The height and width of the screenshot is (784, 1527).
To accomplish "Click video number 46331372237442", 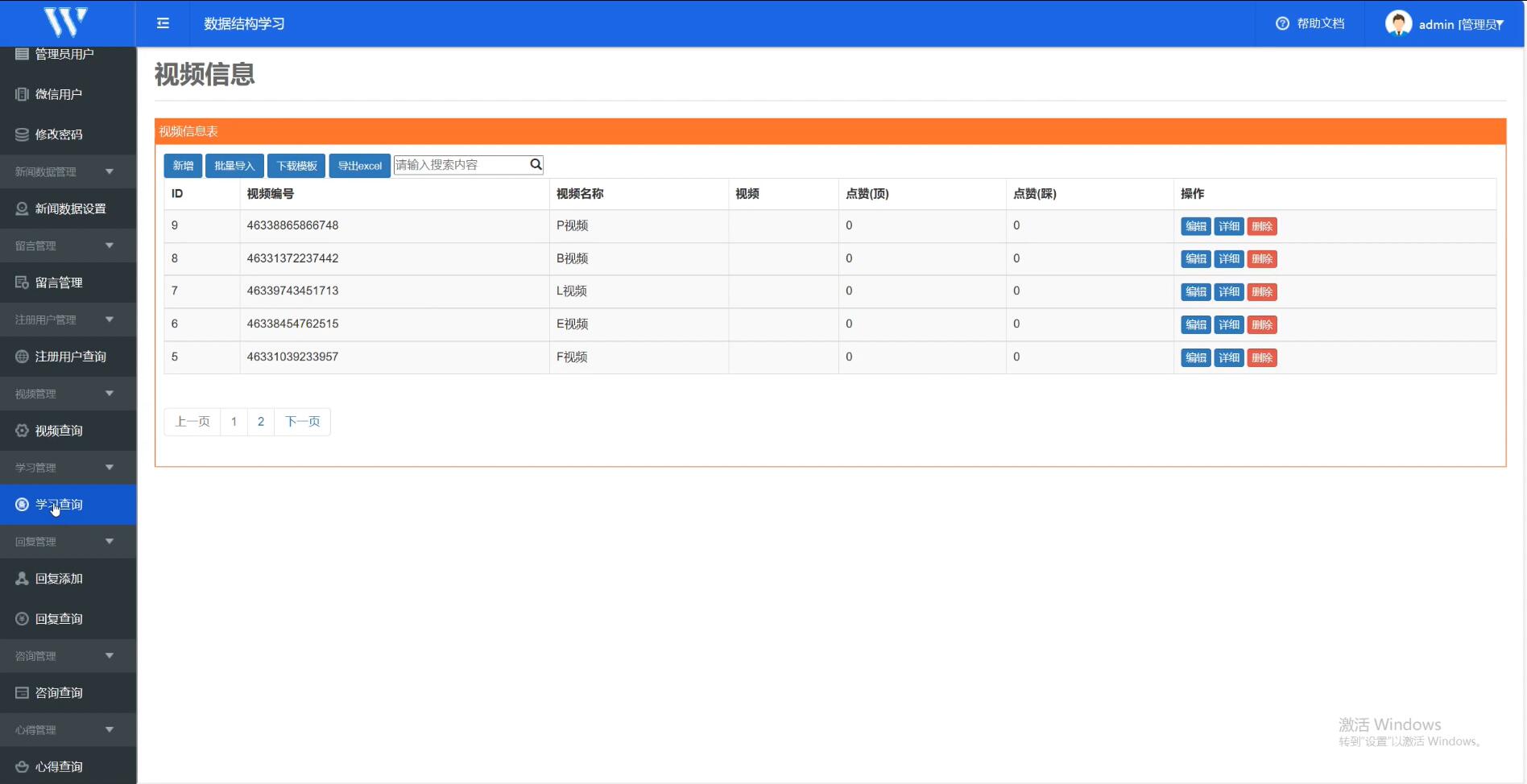I will [292, 258].
